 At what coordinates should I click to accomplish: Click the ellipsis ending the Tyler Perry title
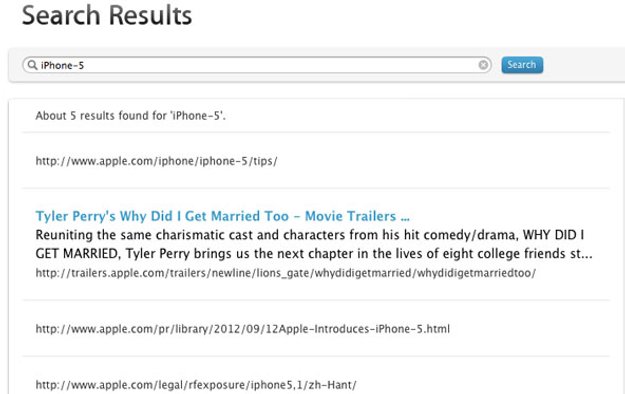click(405, 219)
